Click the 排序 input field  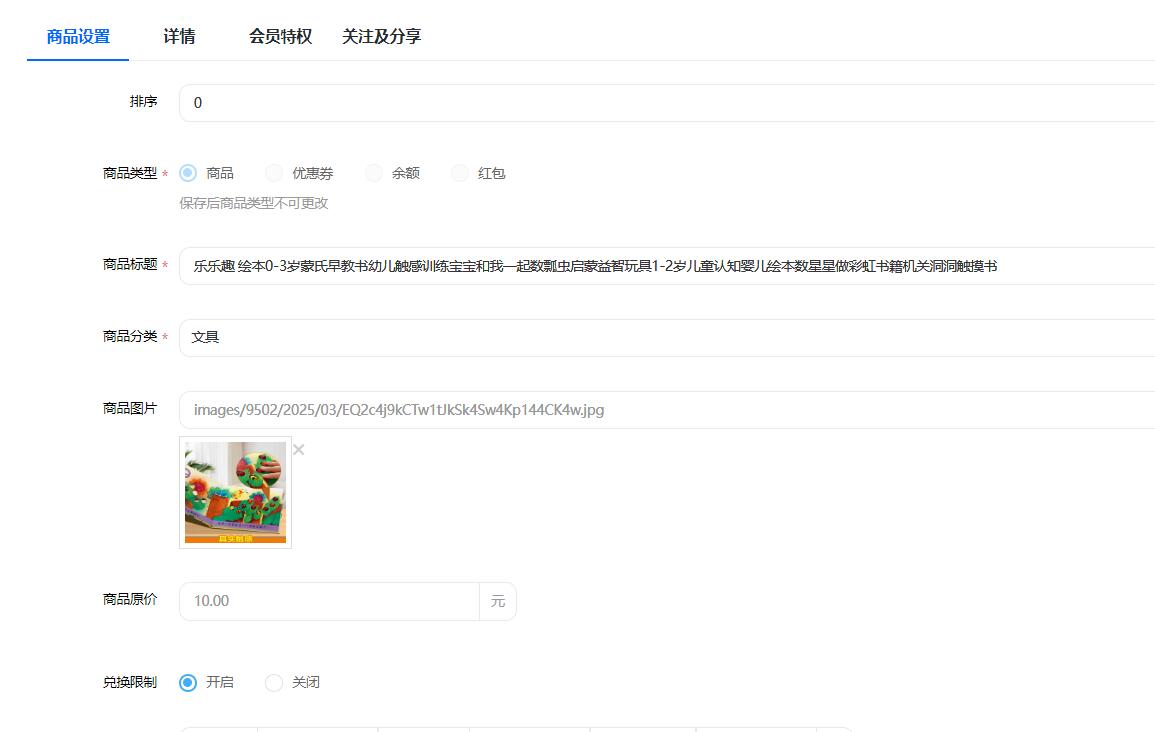667,103
